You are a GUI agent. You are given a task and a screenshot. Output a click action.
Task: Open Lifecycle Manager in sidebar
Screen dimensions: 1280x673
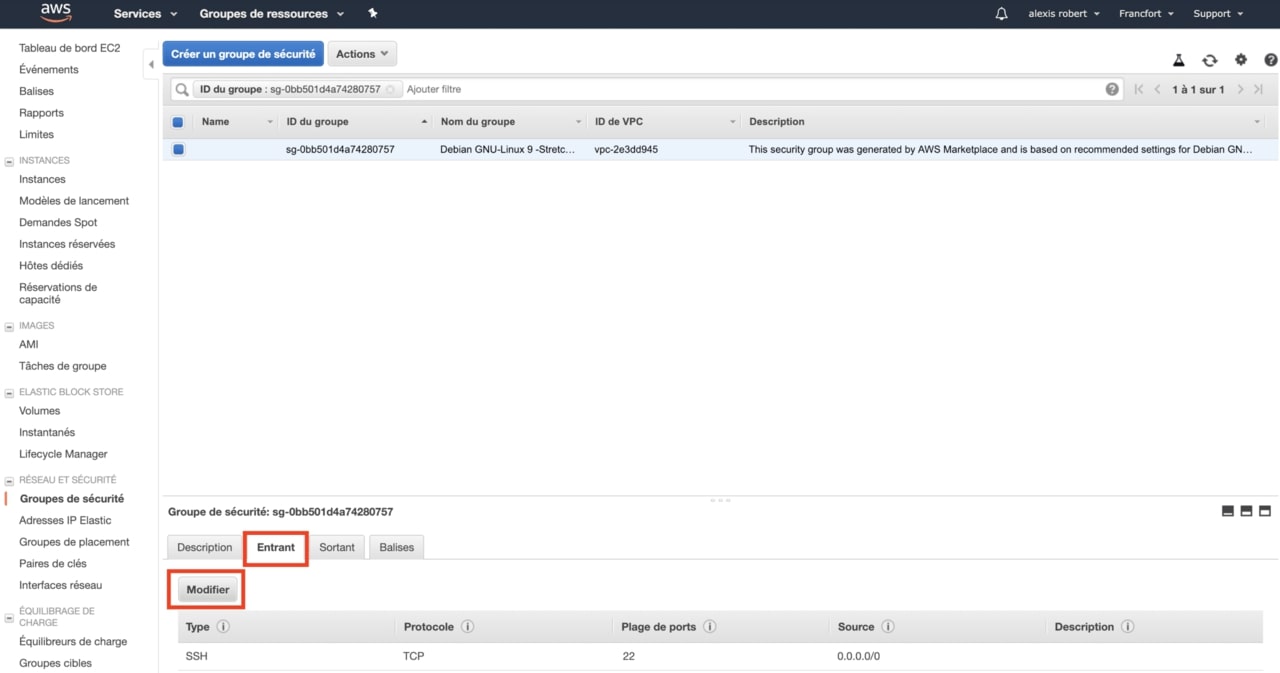point(63,454)
